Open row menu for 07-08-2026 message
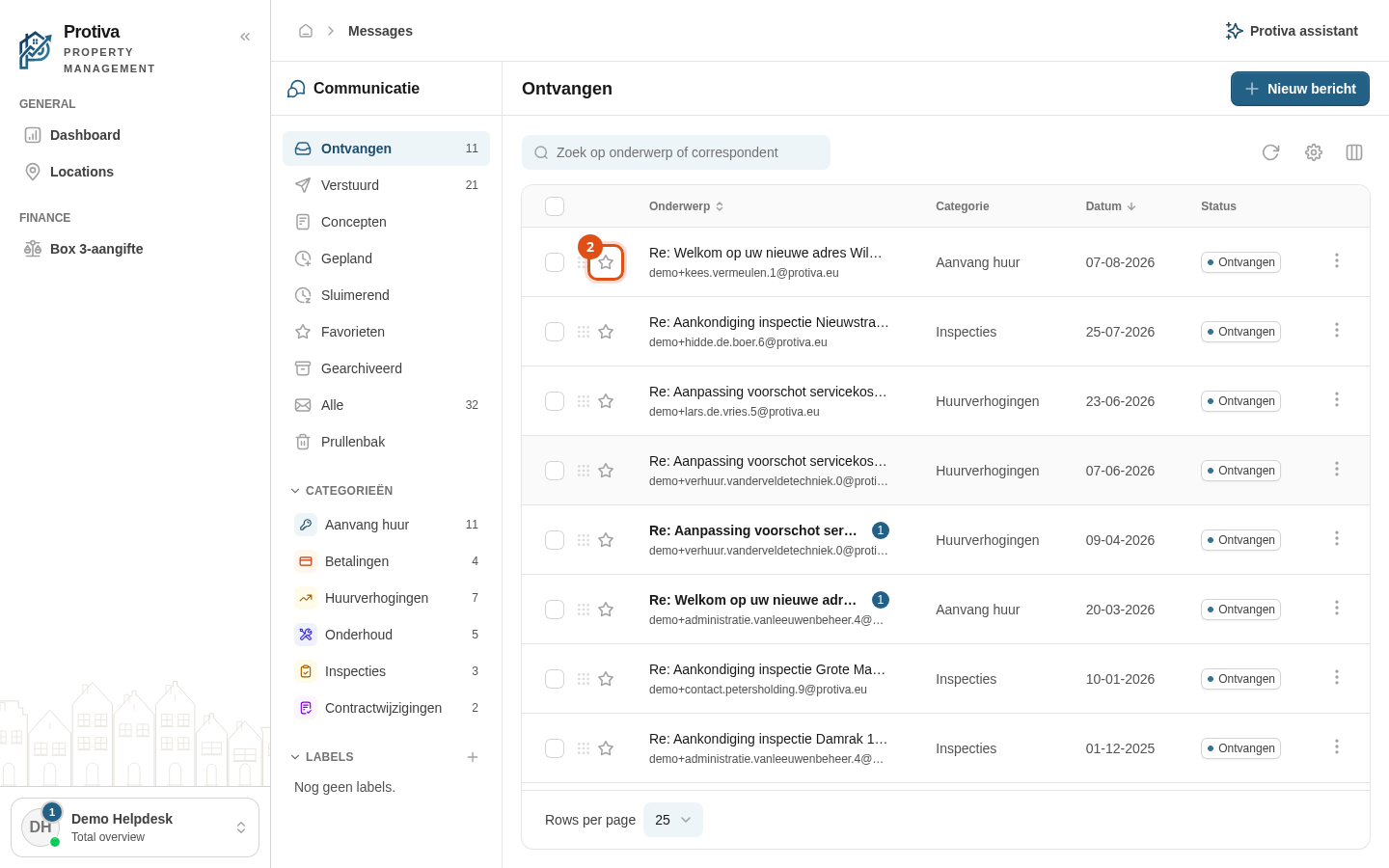The image size is (1389, 868). click(1337, 260)
